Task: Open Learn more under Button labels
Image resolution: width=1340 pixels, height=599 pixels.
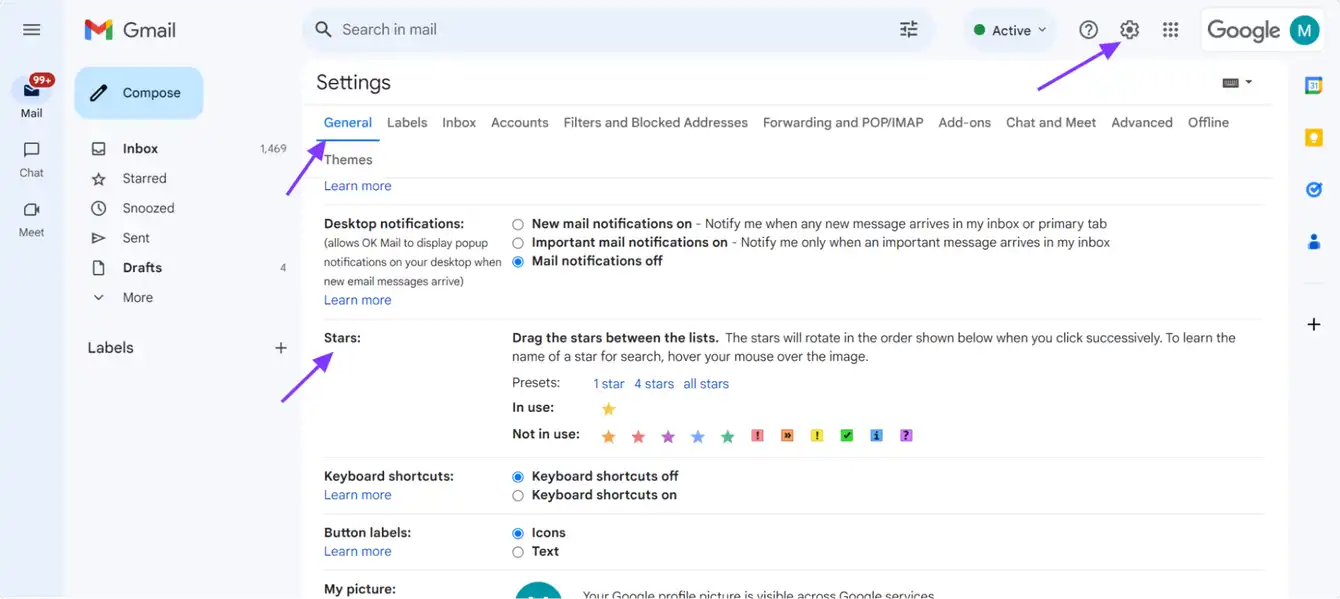Action: click(x=357, y=552)
